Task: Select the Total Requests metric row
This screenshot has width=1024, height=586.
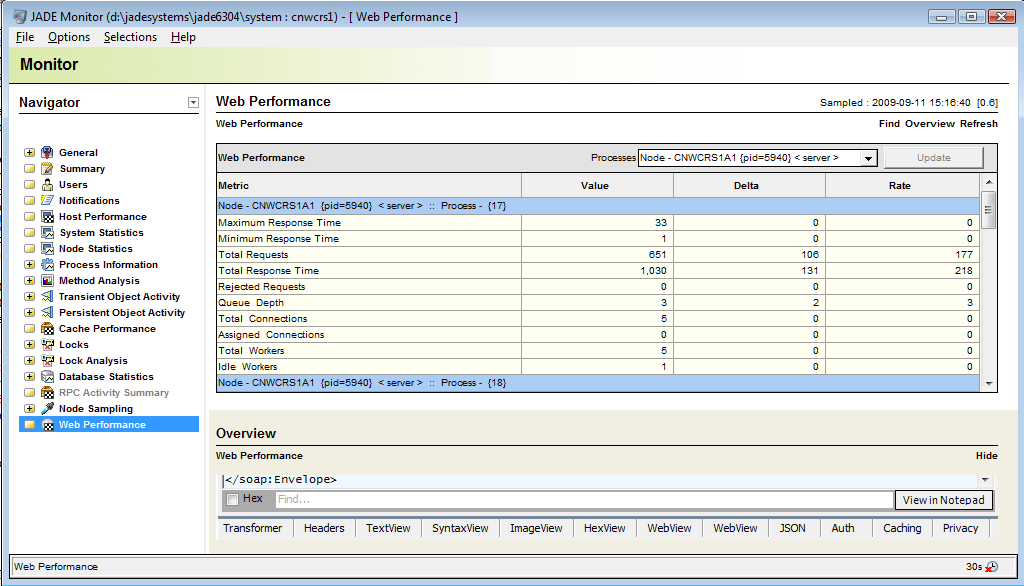Action: [598, 255]
